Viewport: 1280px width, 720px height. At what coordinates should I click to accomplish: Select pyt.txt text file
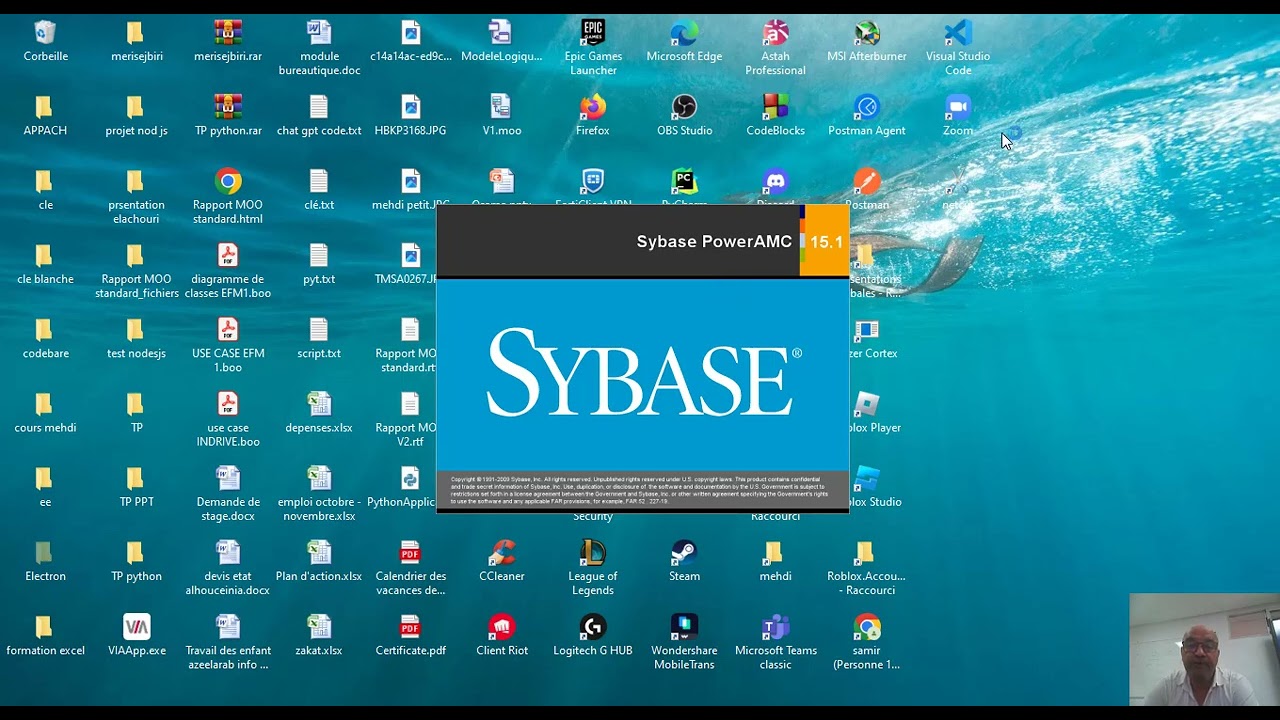[319, 263]
